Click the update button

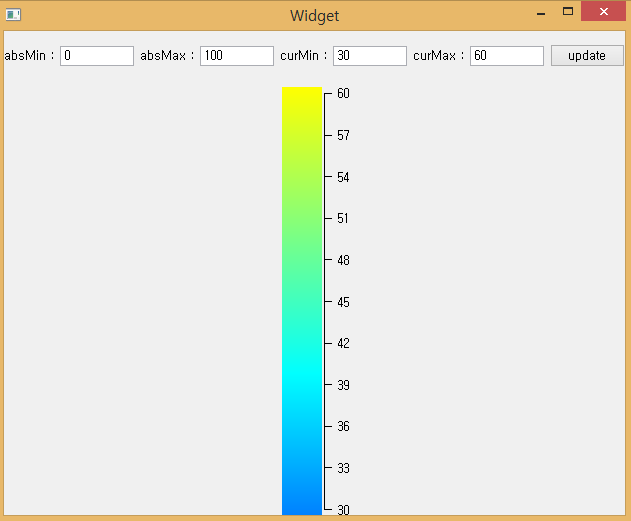coord(587,56)
